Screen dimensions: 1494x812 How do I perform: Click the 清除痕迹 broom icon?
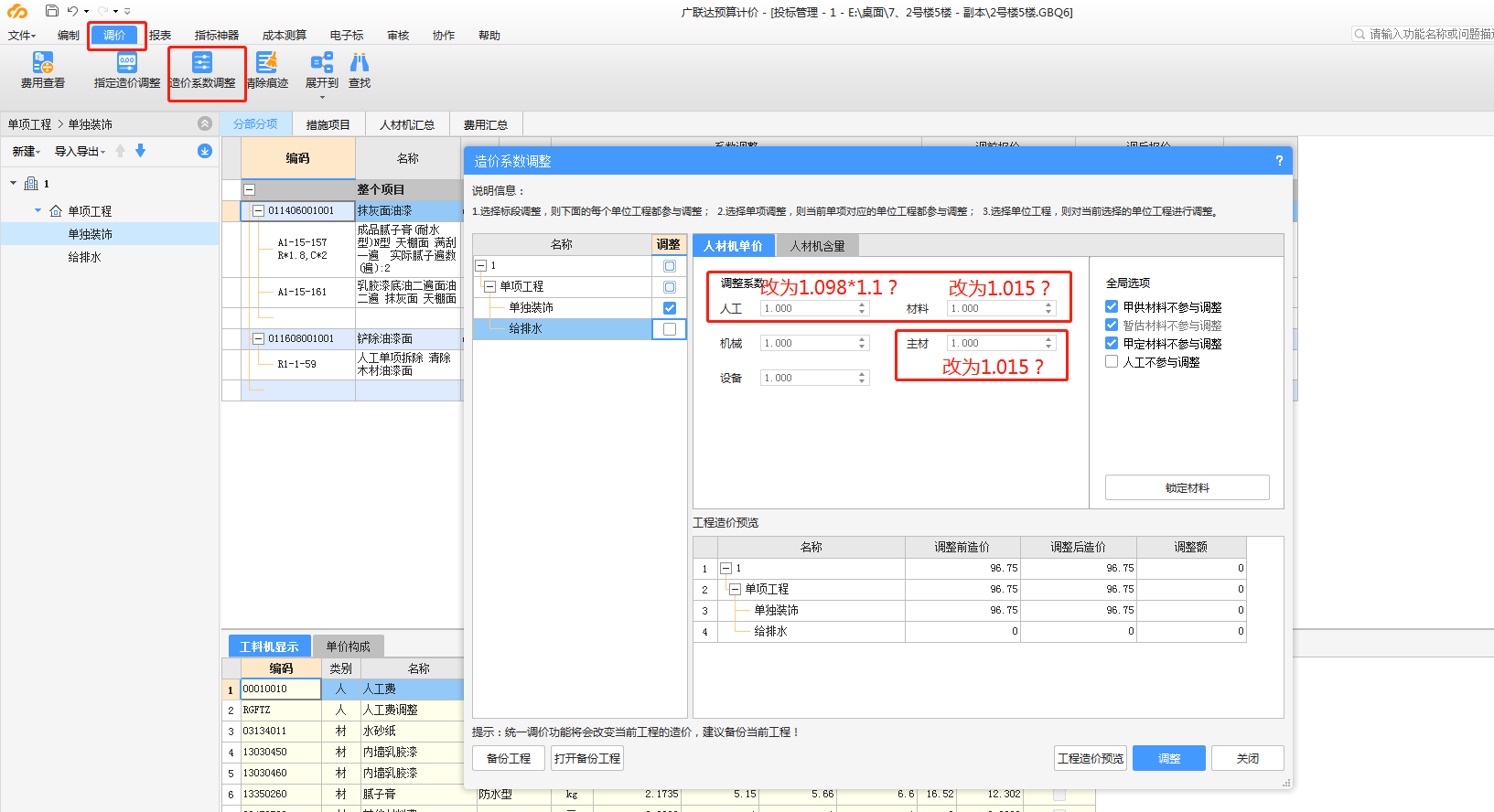[267, 62]
